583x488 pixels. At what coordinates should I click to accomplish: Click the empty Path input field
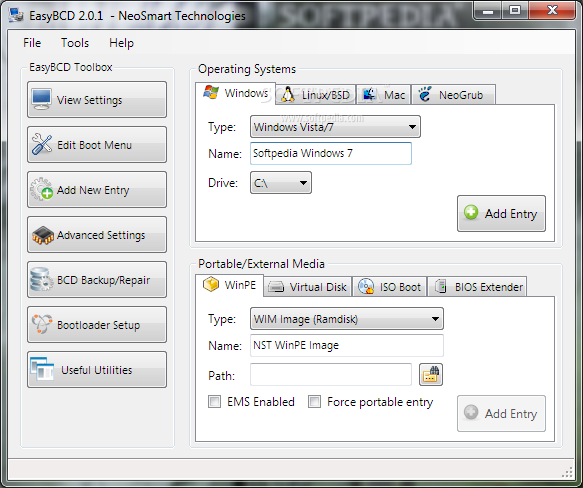pos(331,375)
